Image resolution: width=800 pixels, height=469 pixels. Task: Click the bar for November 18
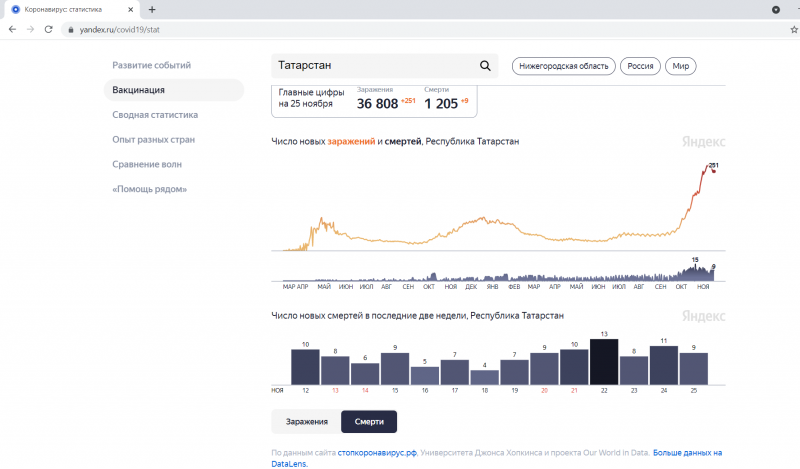pos(485,378)
